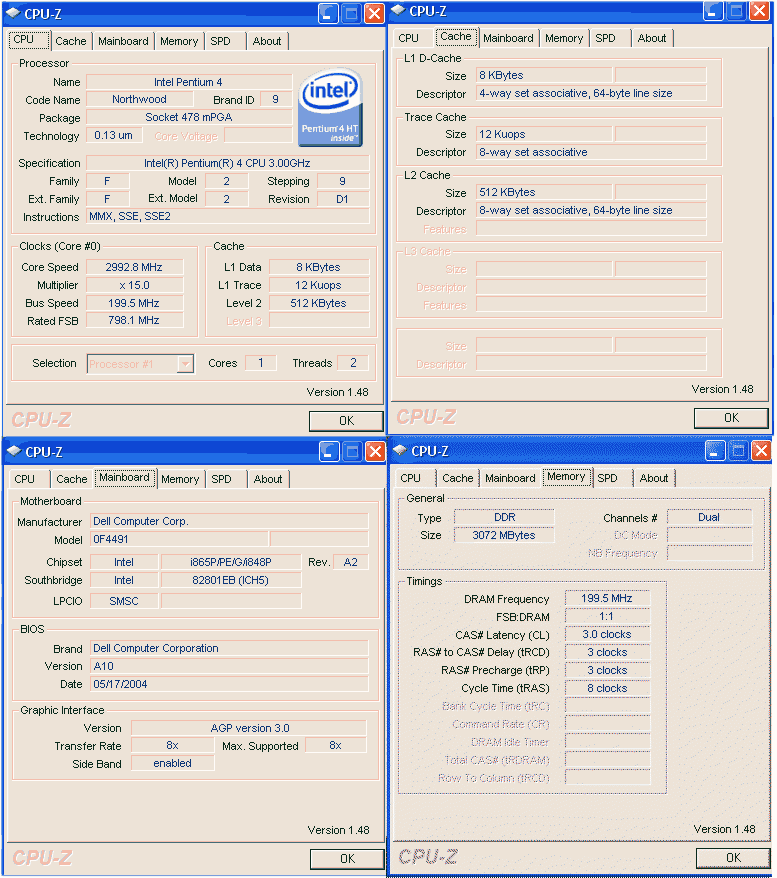
Task: Open Cache tab in Memory window
Action: tap(457, 478)
